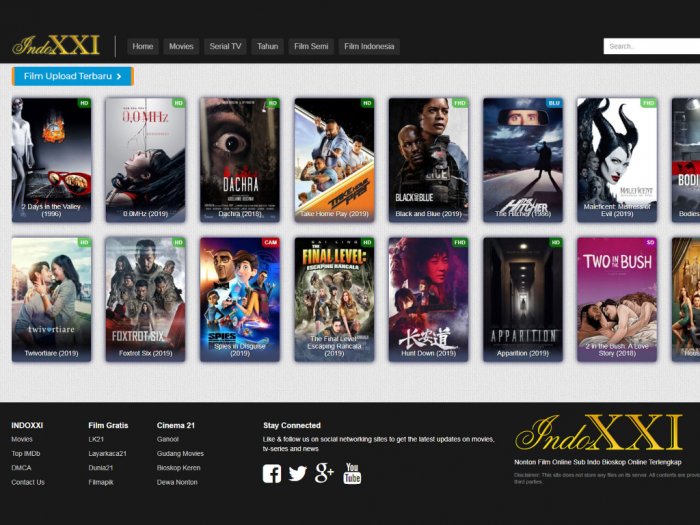The image size is (700, 525).
Task: Click the HD badge on Apparition poster
Action: pyautogui.click(x=555, y=242)
